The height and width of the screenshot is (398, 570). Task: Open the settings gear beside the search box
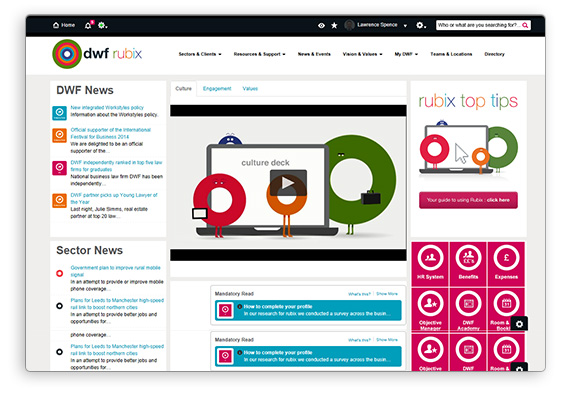tap(421, 25)
